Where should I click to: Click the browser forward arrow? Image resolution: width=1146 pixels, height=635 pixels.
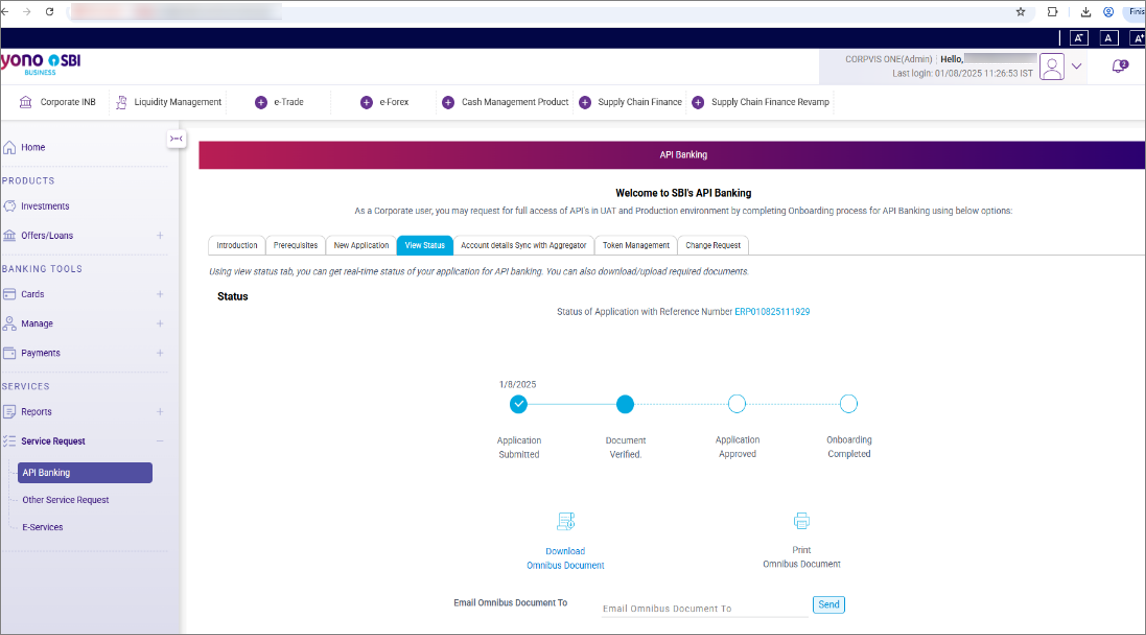click(x=26, y=12)
